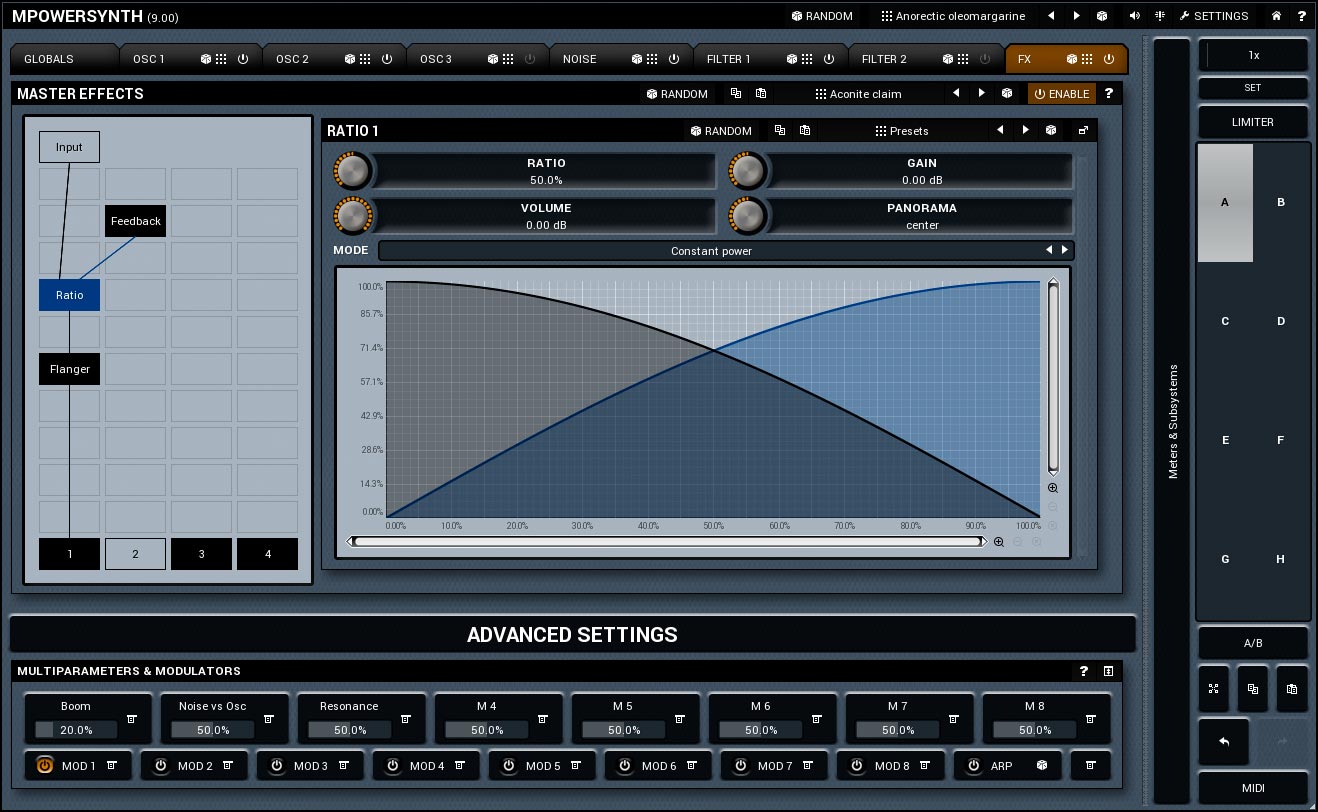Toggle NOISE power button

click(x=674, y=59)
